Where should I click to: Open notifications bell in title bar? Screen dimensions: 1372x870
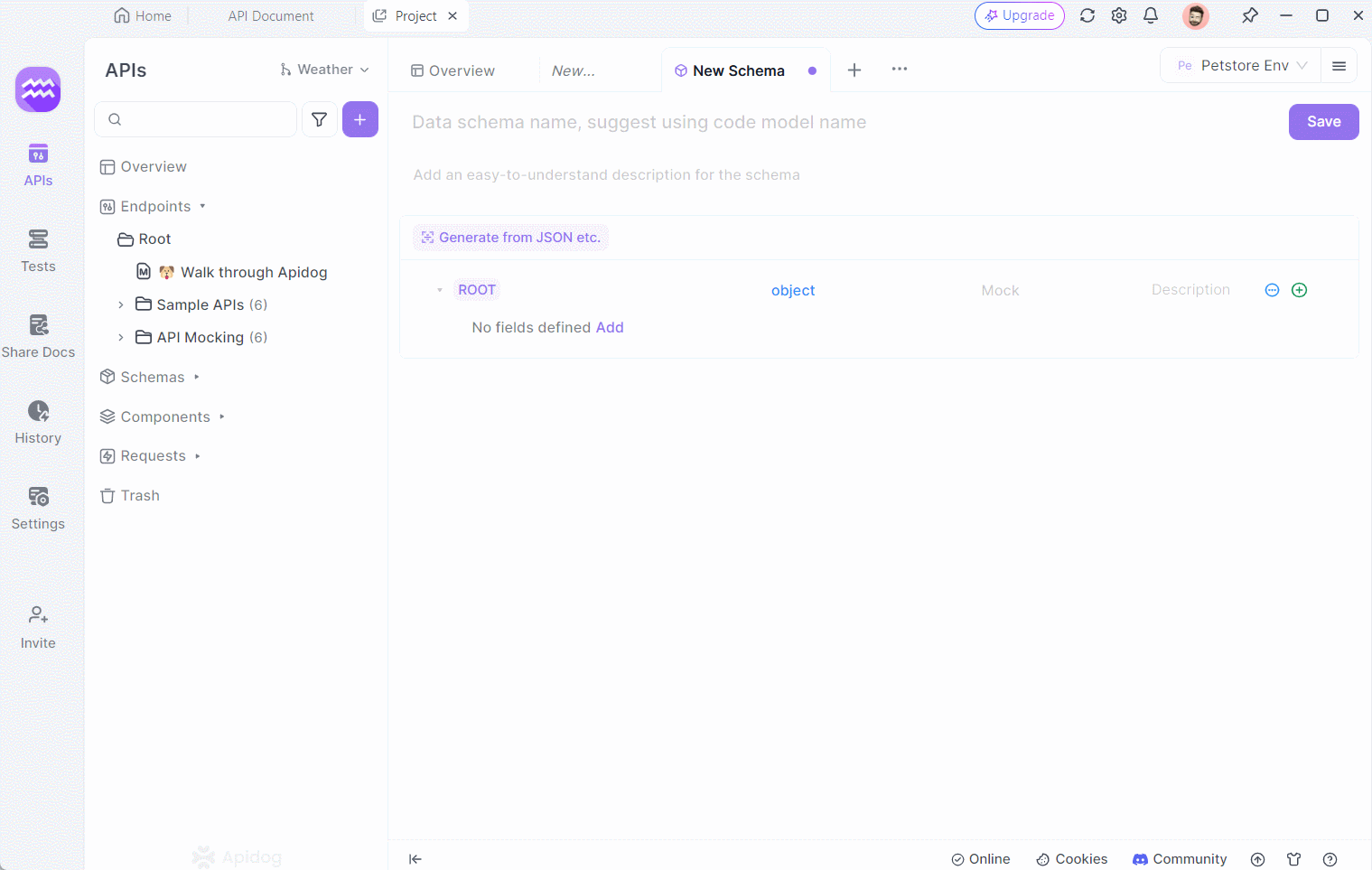point(1151,15)
